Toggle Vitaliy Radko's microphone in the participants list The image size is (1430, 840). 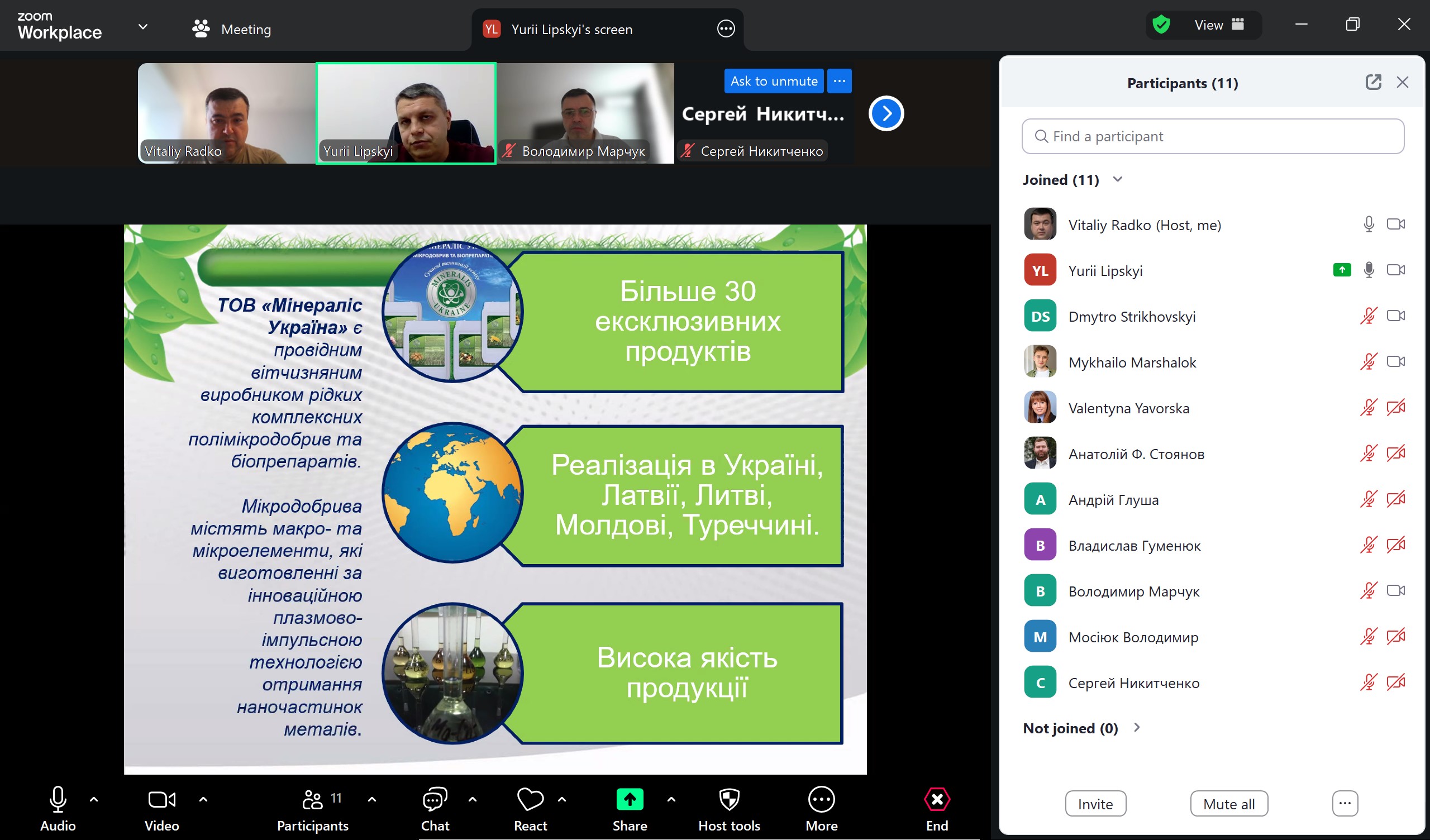point(1369,224)
